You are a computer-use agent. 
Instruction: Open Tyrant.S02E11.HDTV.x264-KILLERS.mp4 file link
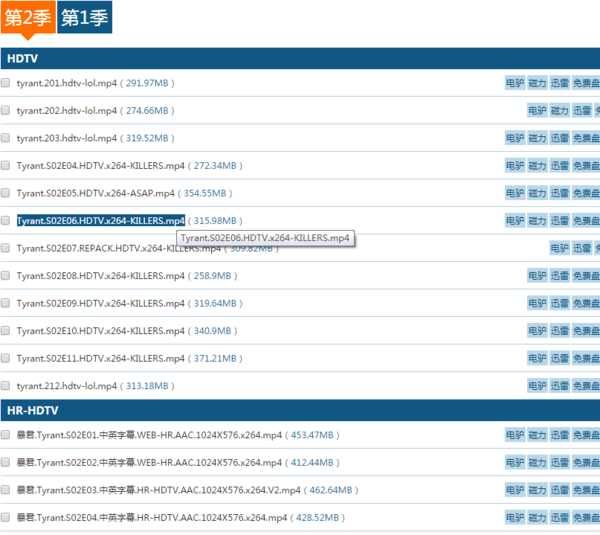coord(100,358)
